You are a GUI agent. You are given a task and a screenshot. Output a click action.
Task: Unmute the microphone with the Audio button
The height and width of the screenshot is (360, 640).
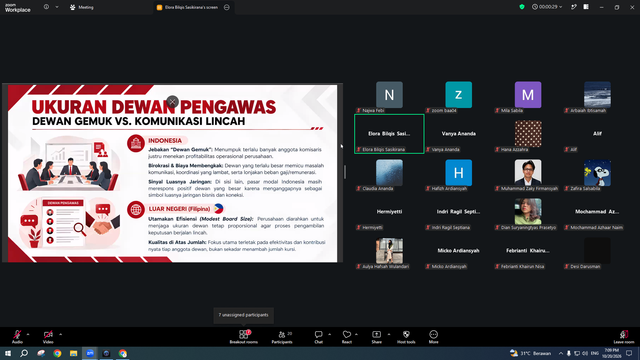[17, 337]
